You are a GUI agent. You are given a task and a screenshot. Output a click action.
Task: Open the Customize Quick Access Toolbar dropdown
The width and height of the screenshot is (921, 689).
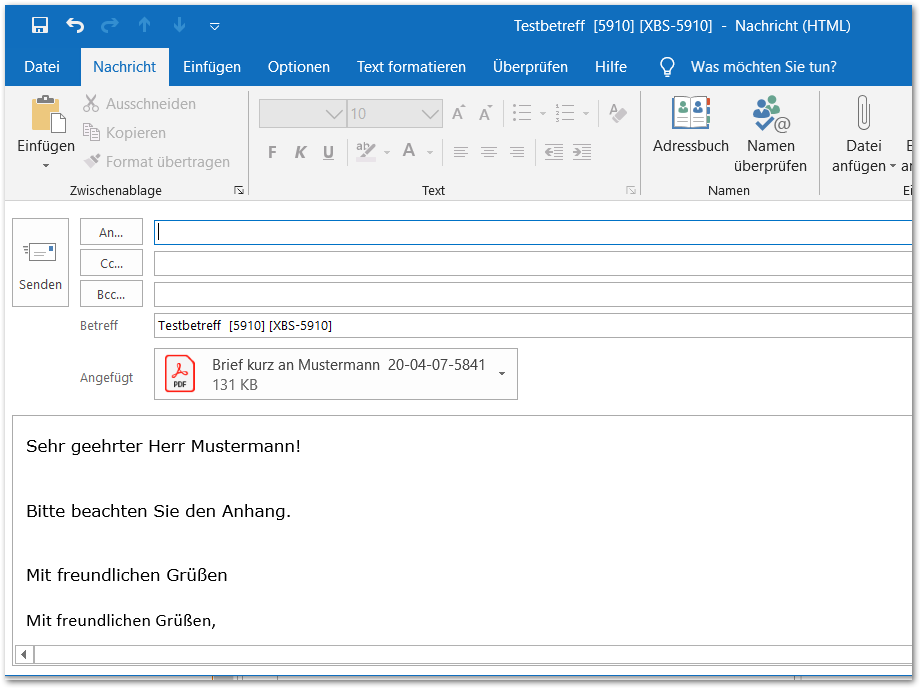pyautogui.click(x=215, y=26)
